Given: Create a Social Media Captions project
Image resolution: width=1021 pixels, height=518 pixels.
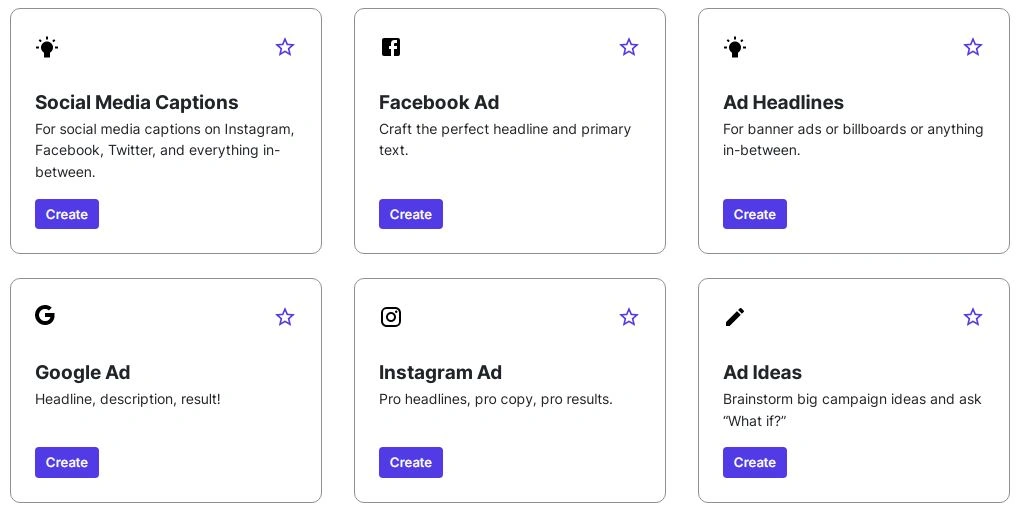Looking at the screenshot, I should point(67,214).
